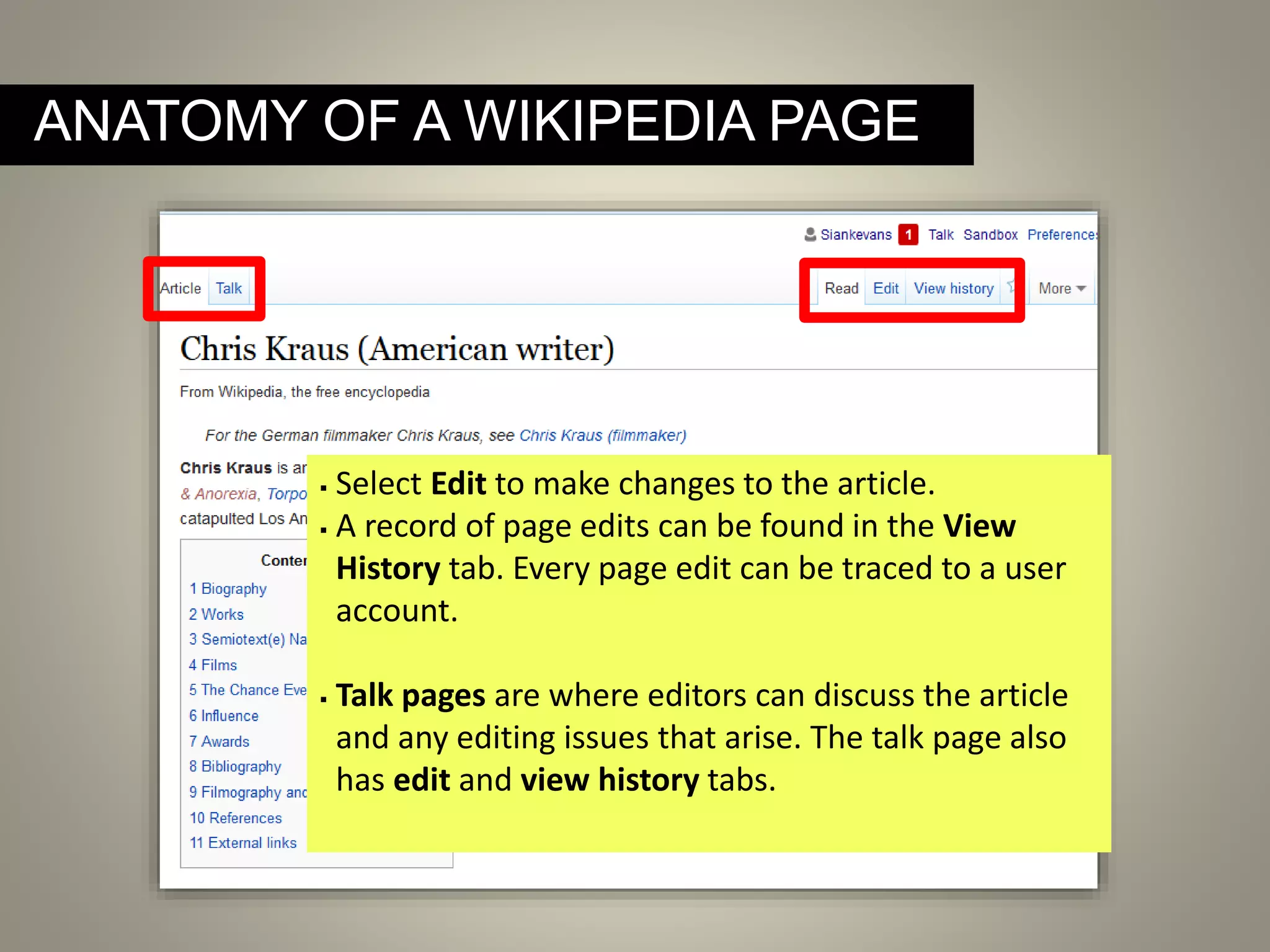This screenshot has width=1270, height=952.
Task: Jump to 5 The Chance Event entry
Action: [247, 690]
